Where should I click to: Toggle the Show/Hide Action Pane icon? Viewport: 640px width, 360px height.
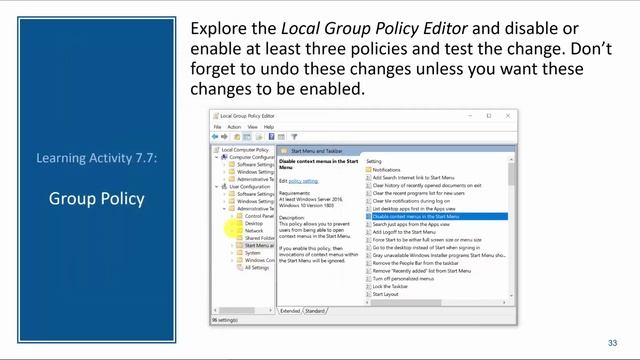(281, 137)
